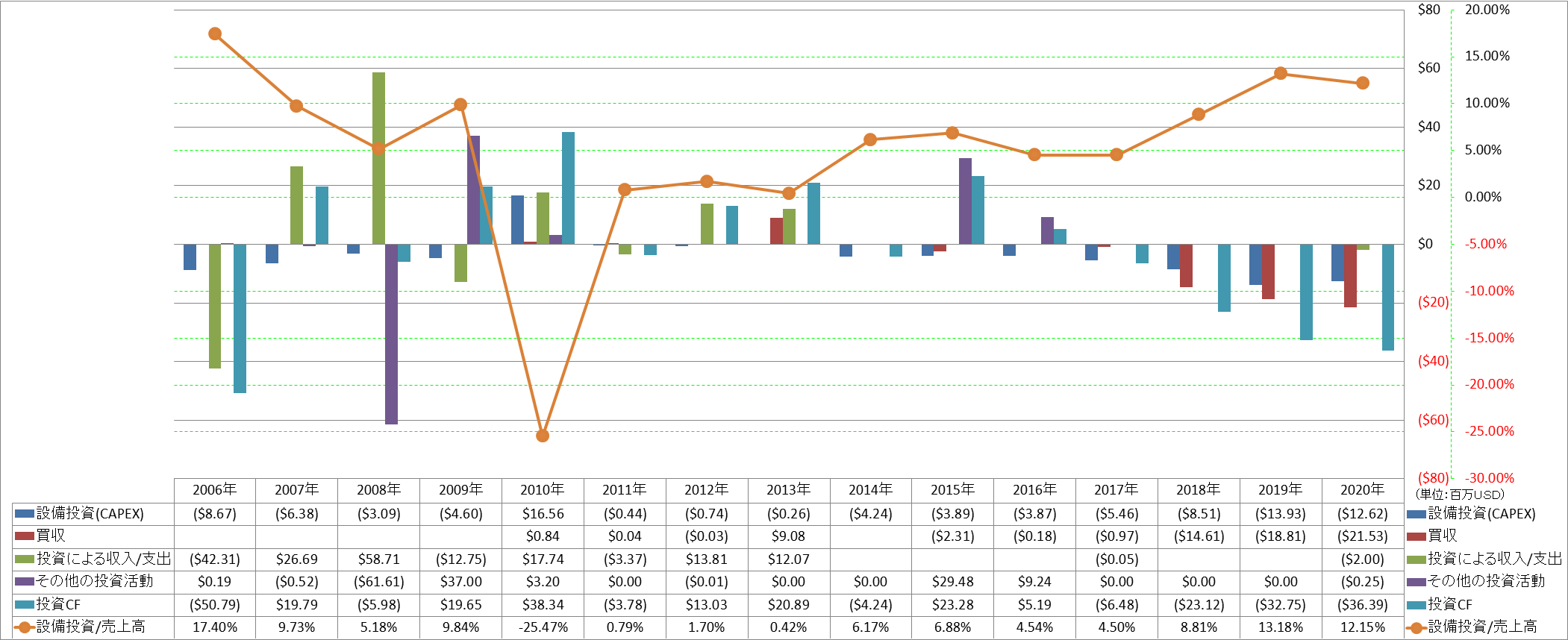Select the $37.00 other activities cell for 2009年
The height and width of the screenshot is (640, 1568).
(461, 582)
